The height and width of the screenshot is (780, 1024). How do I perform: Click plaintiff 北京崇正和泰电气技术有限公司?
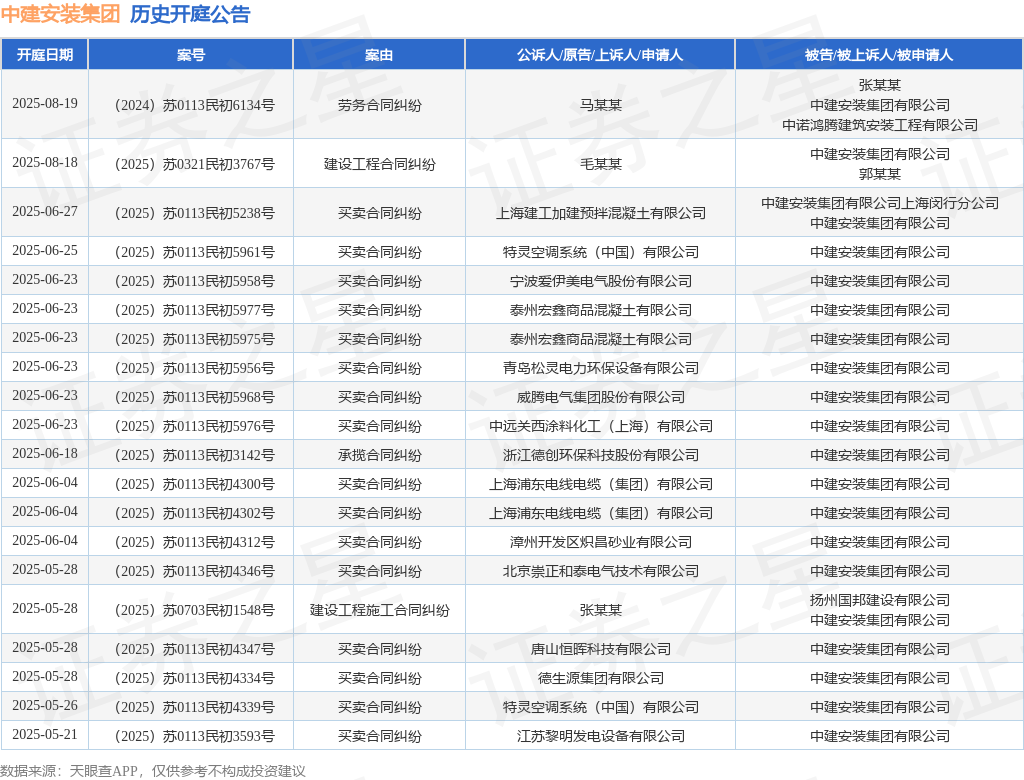[601, 571]
